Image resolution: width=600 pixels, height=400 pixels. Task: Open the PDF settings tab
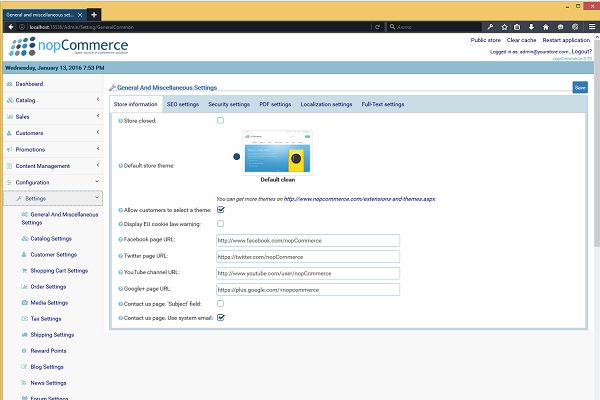click(x=274, y=104)
